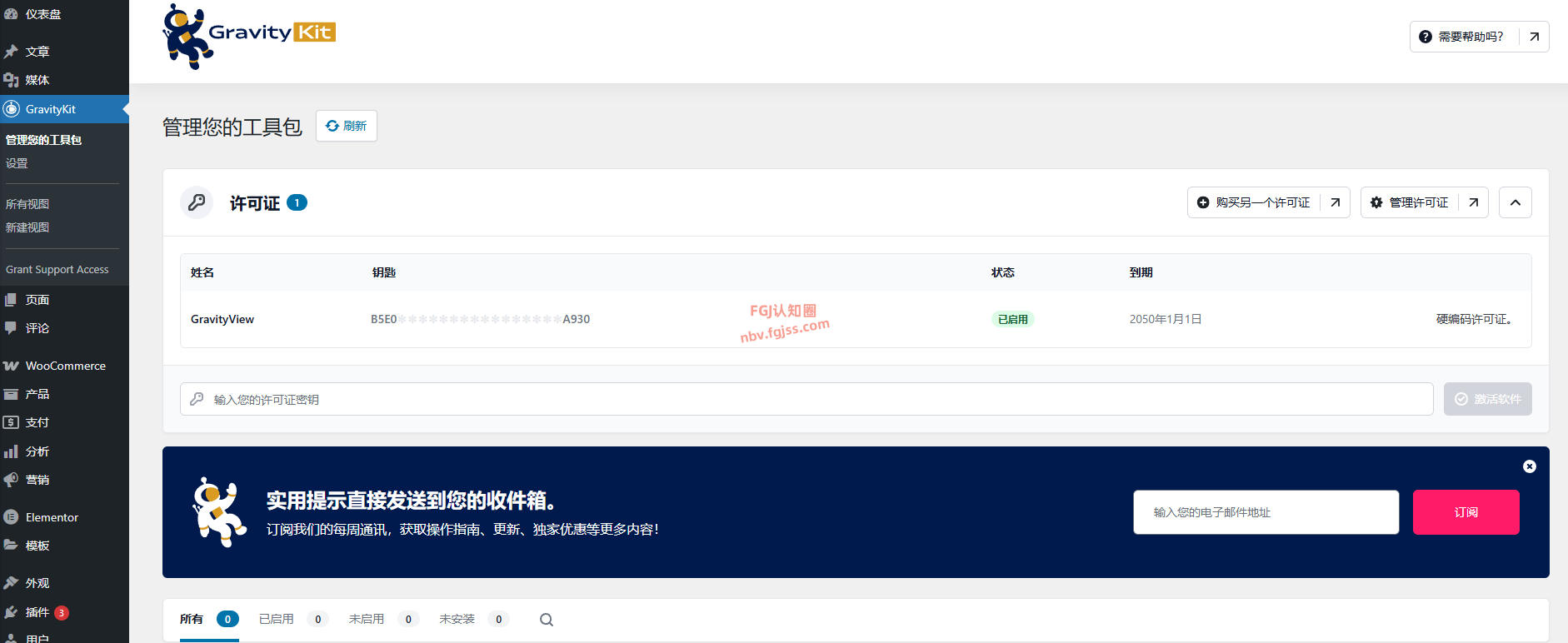The width and height of the screenshot is (1568, 643).
Task: Click the 已启用 status badge
Action: click(x=1012, y=319)
